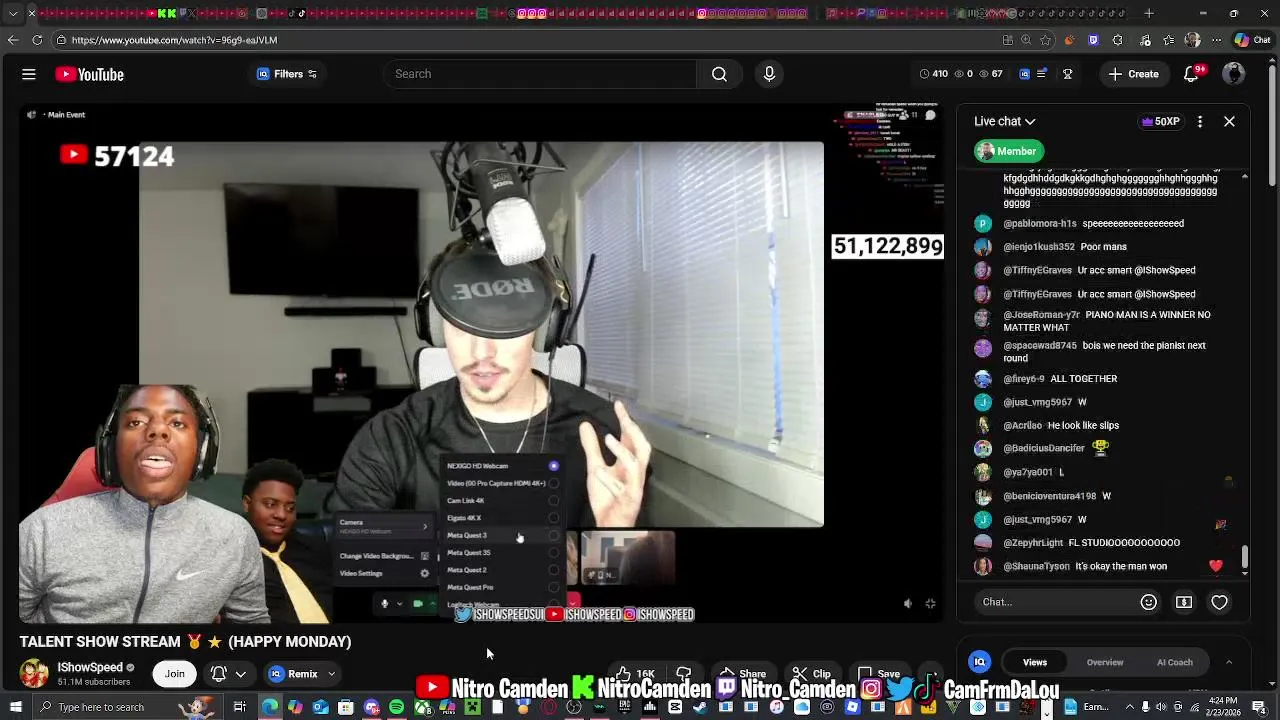Open the browser tab list dropdown
Image resolution: width=1280 pixels, height=720 pixels.
click(x=13, y=13)
